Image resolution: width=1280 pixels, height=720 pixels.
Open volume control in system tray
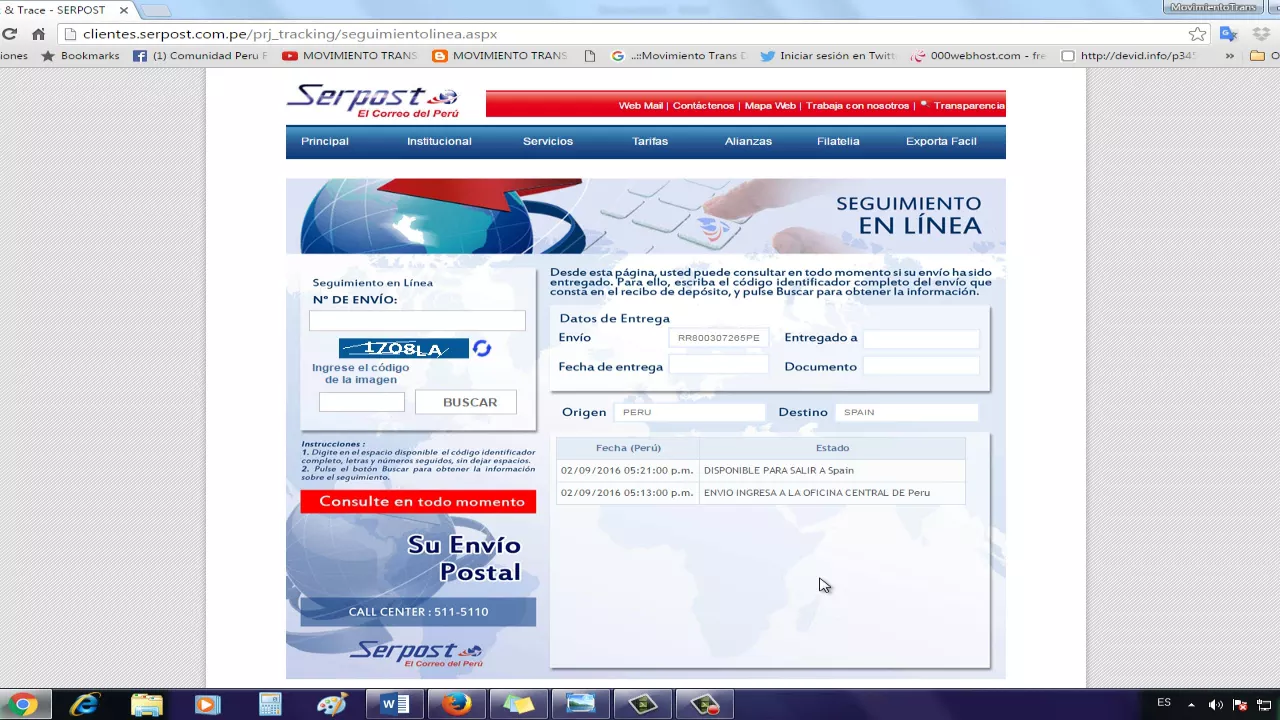pos(1216,705)
